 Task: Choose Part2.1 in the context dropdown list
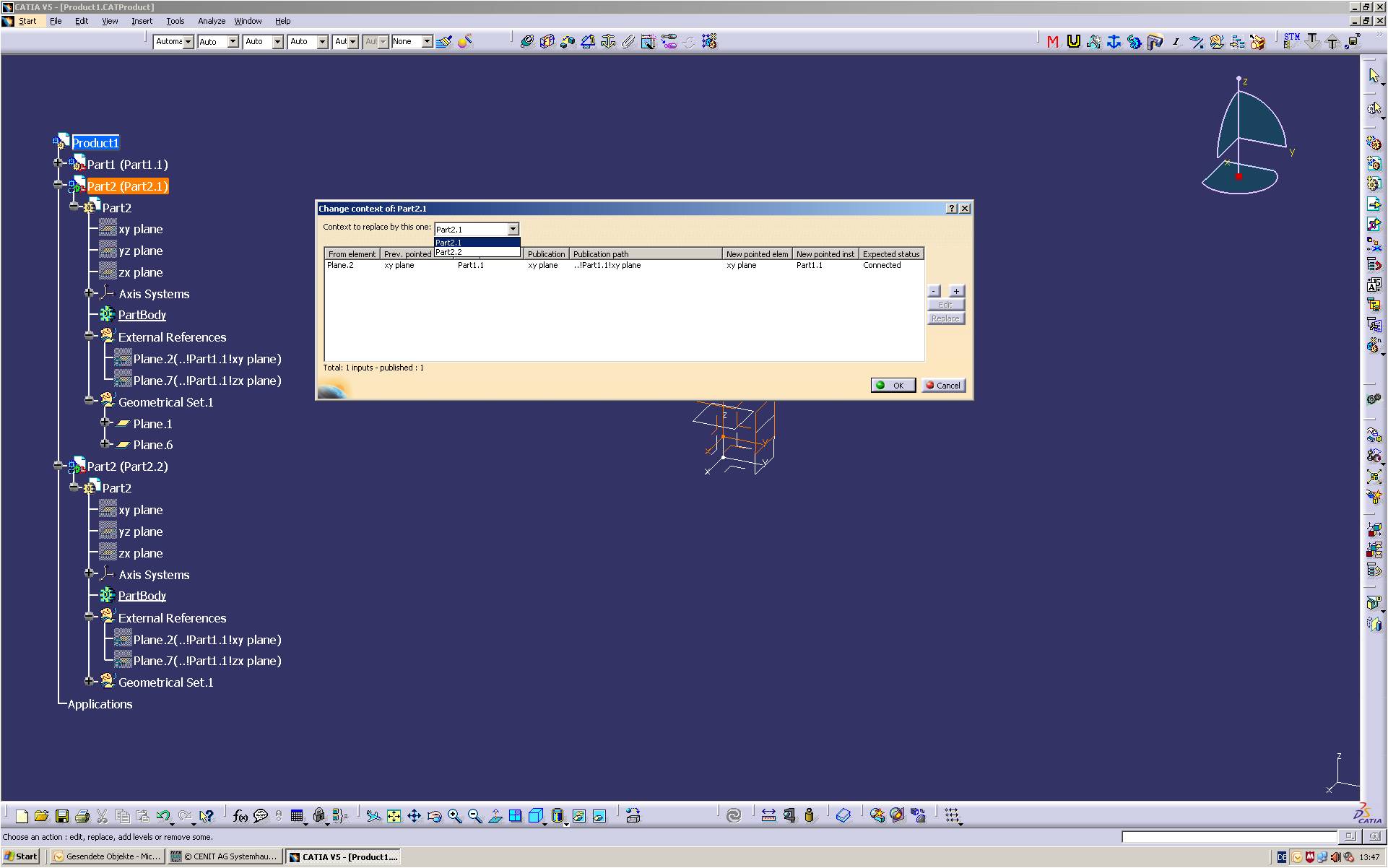(x=477, y=243)
